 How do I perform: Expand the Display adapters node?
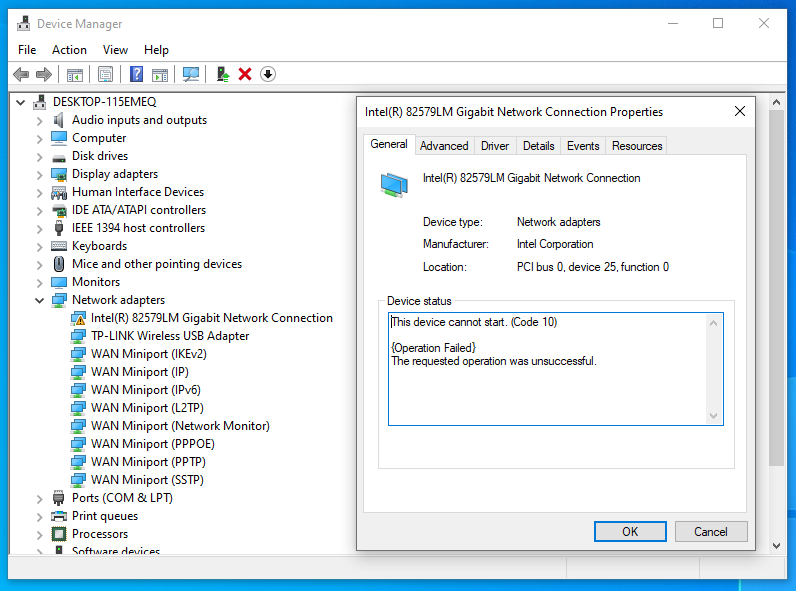(x=40, y=174)
